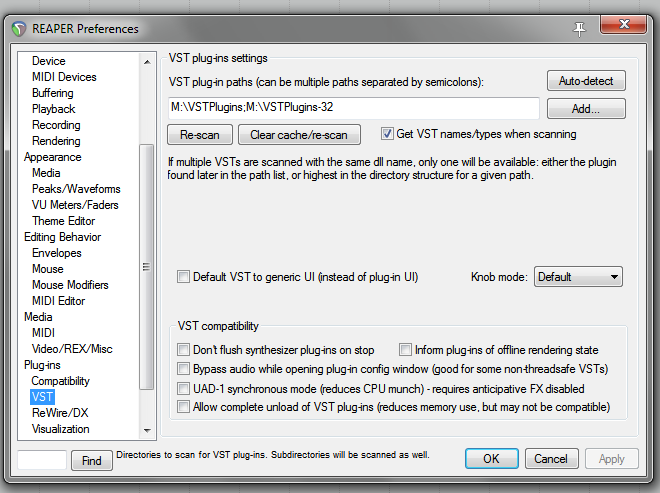Viewport: 660px width, 493px height.
Task: Enable Default VST to generic UI
Action: tap(183, 277)
